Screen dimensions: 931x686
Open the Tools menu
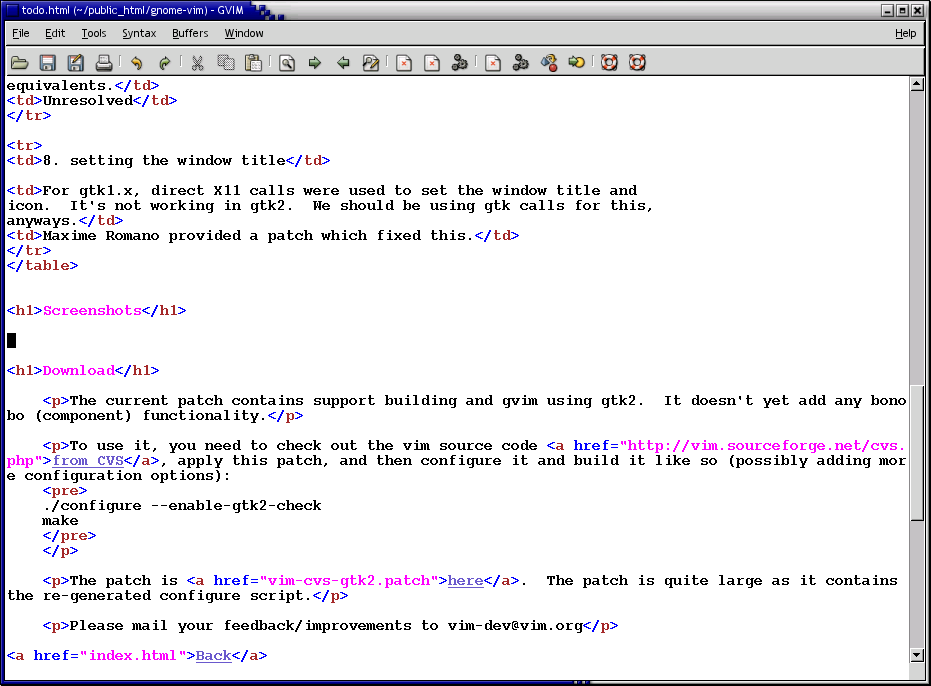pos(94,33)
